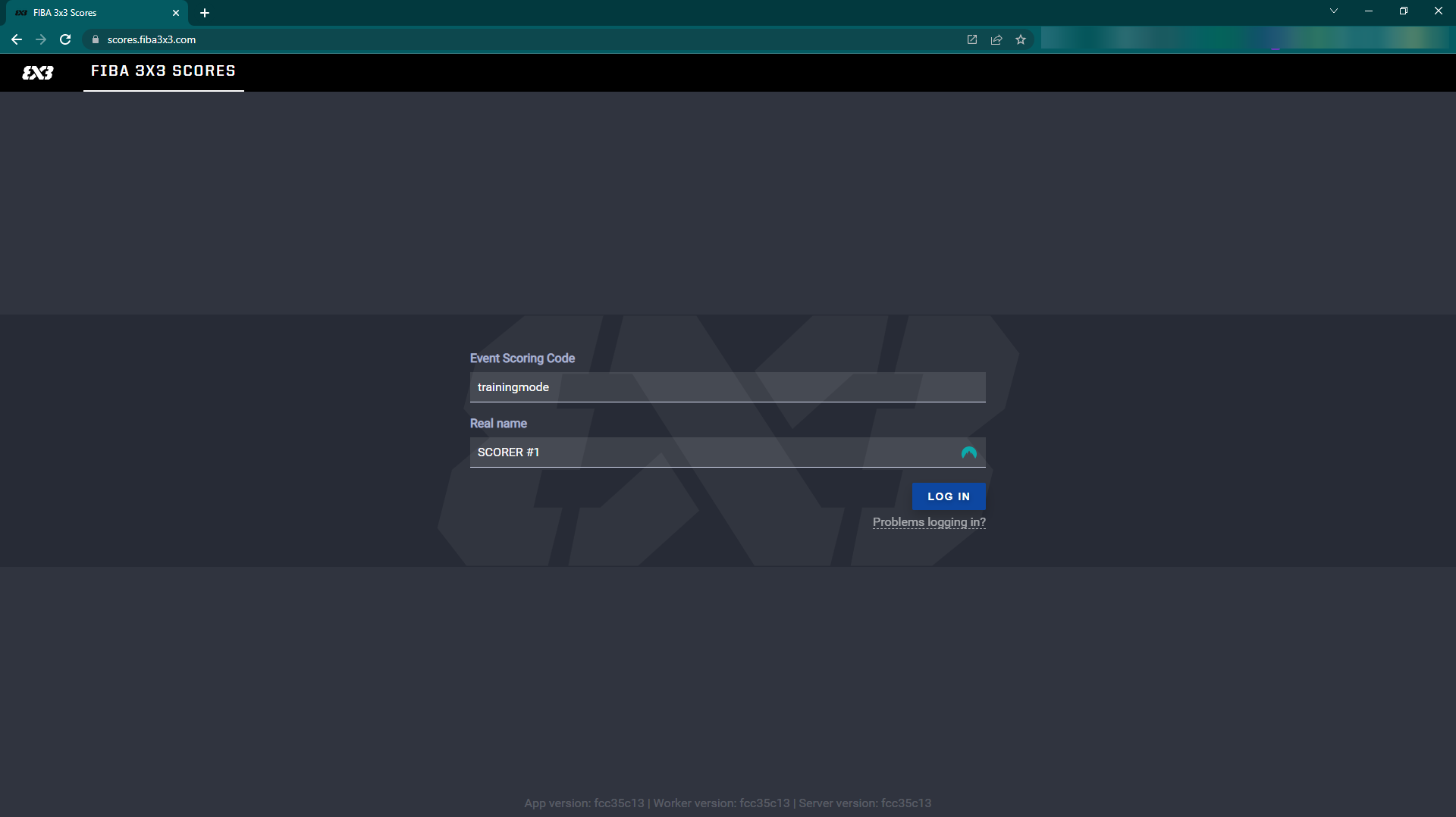Go back with the browser back arrow
The width and height of the screenshot is (1456, 817).
pyautogui.click(x=17, y=39)
